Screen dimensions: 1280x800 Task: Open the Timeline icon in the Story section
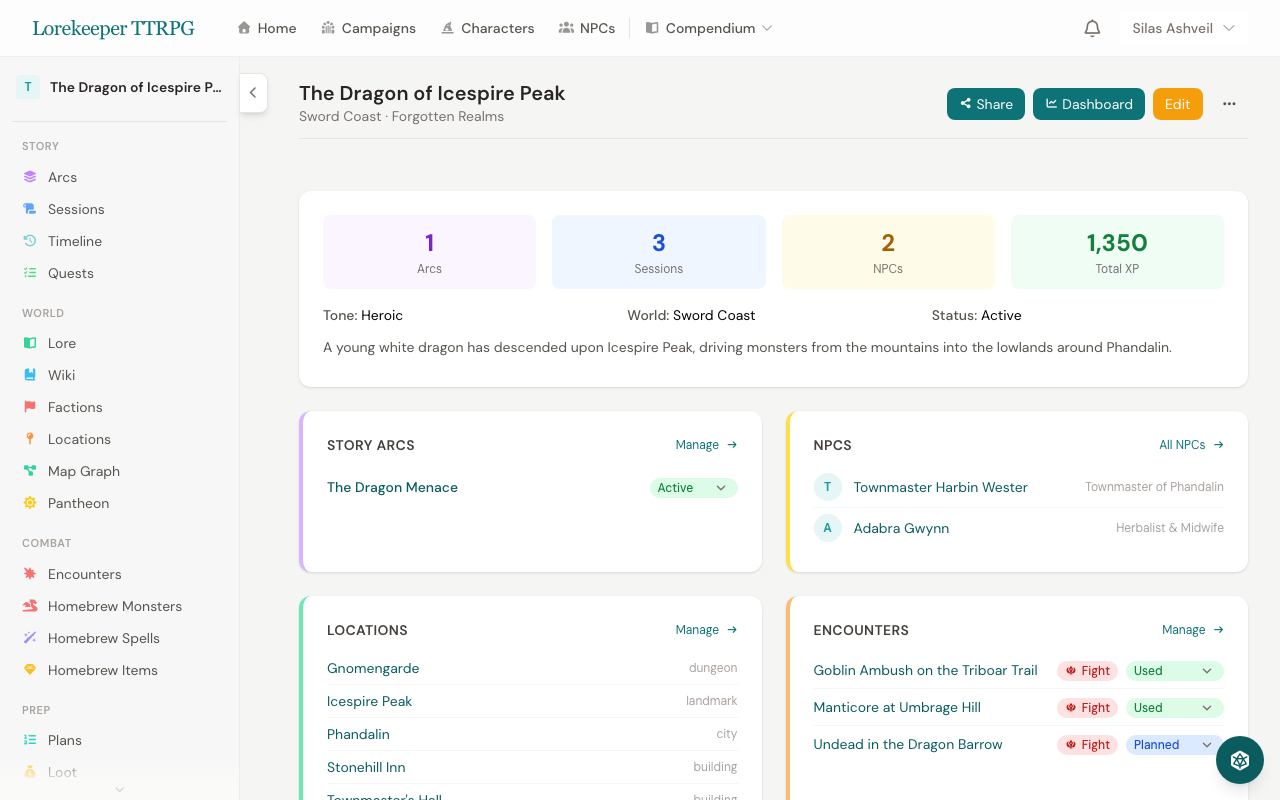(x=30, y=241)
